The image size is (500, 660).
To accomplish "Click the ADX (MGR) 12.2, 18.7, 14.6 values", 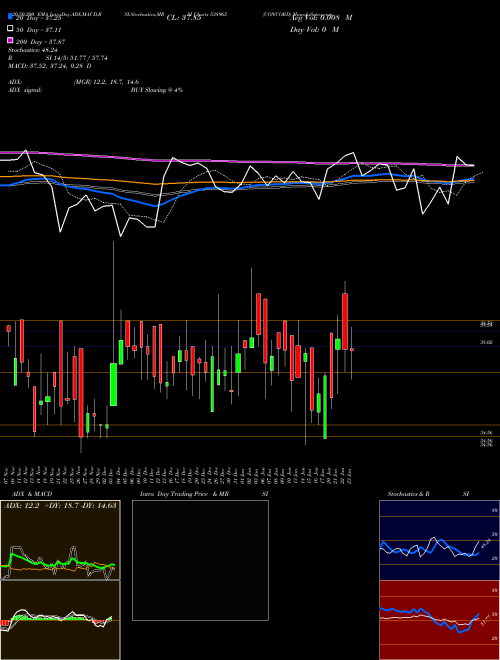I will point(106,82).
